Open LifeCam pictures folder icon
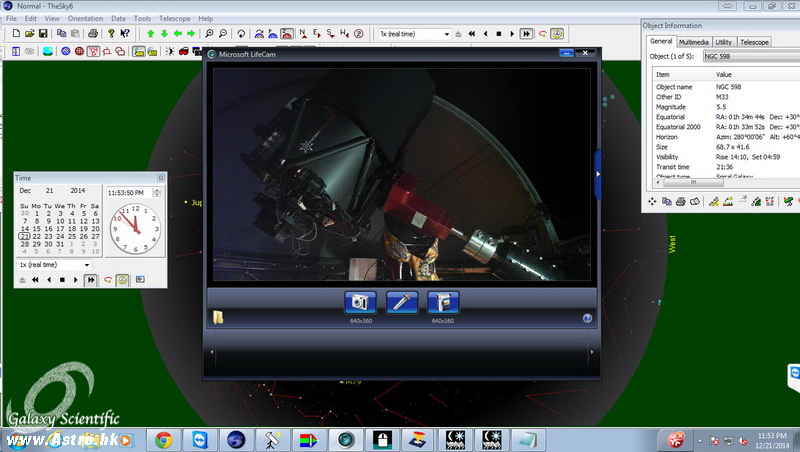The image size is (800, 452). pyautogui.click(x=217, y=318)
